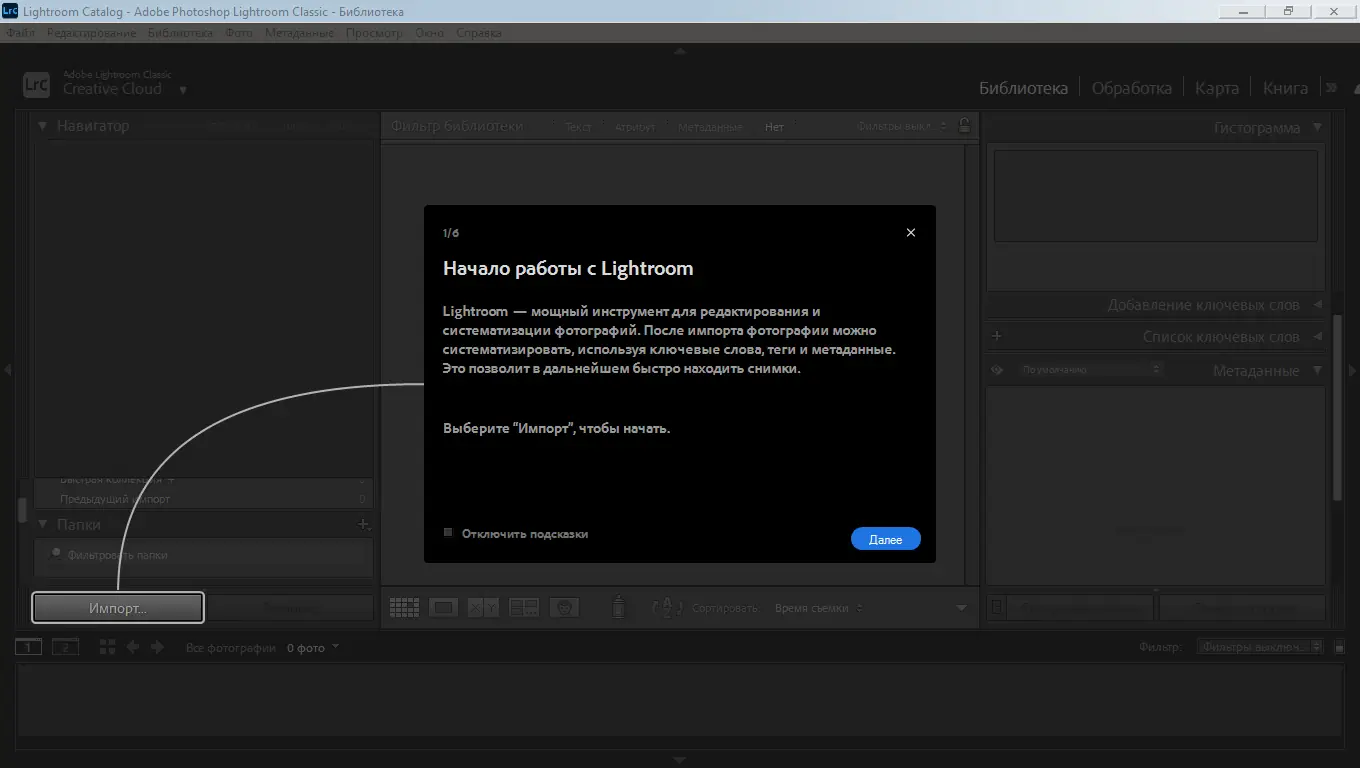The width and height of the screenshot is (1360, 768).
Task: Switch to the Обработка module
Action: (1131, 88)
